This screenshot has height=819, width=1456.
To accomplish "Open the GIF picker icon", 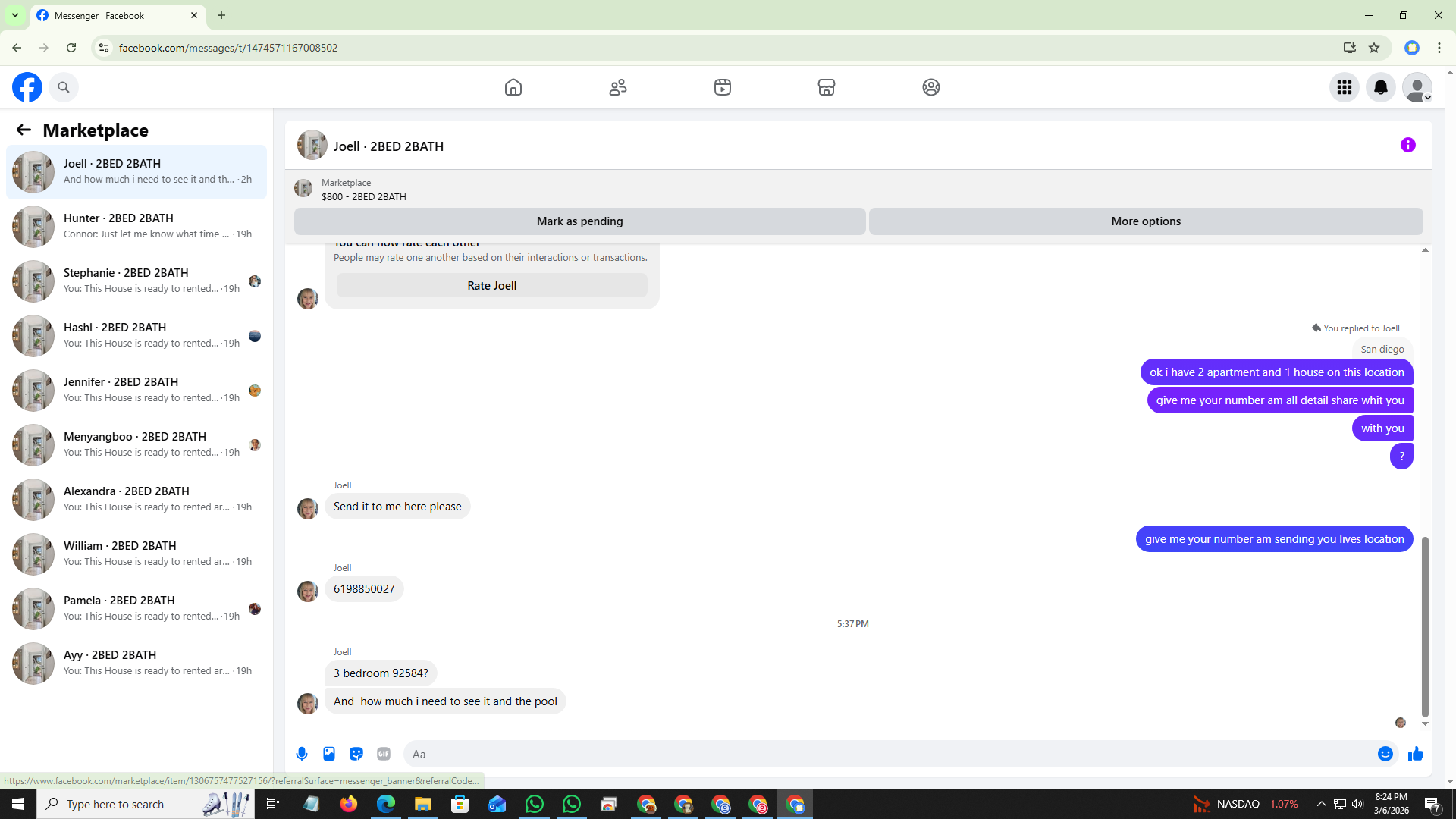I will click(384, 754).
